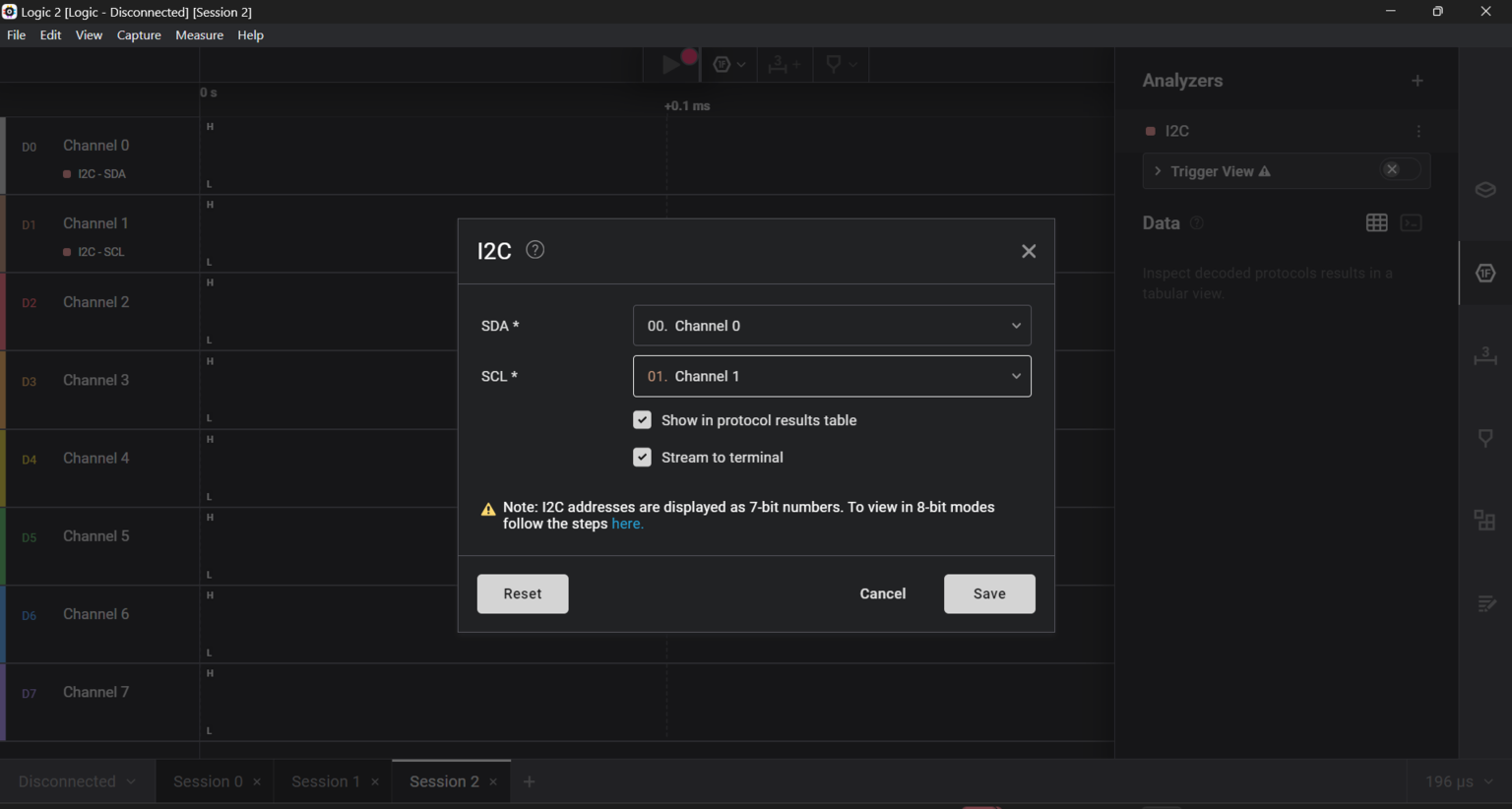
Task: Click the I2C - SDA tag color dot
Action: tap(67, 174)
